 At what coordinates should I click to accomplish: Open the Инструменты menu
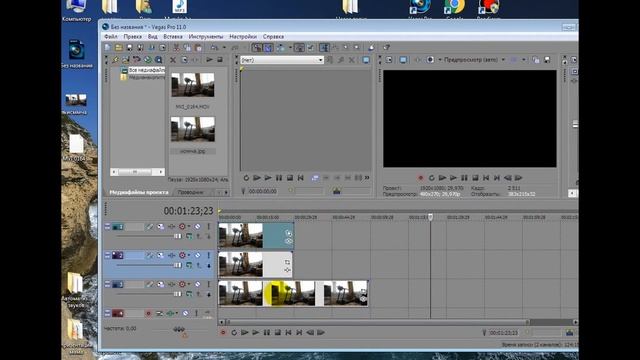206,36
